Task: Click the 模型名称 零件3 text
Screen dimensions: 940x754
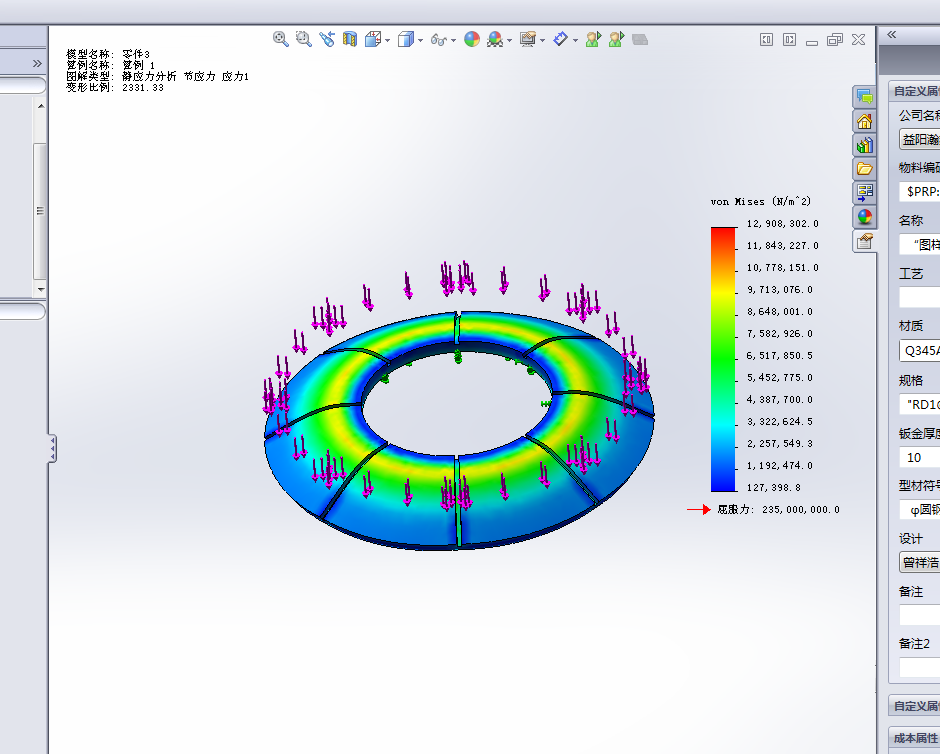Action: point(108,54)
